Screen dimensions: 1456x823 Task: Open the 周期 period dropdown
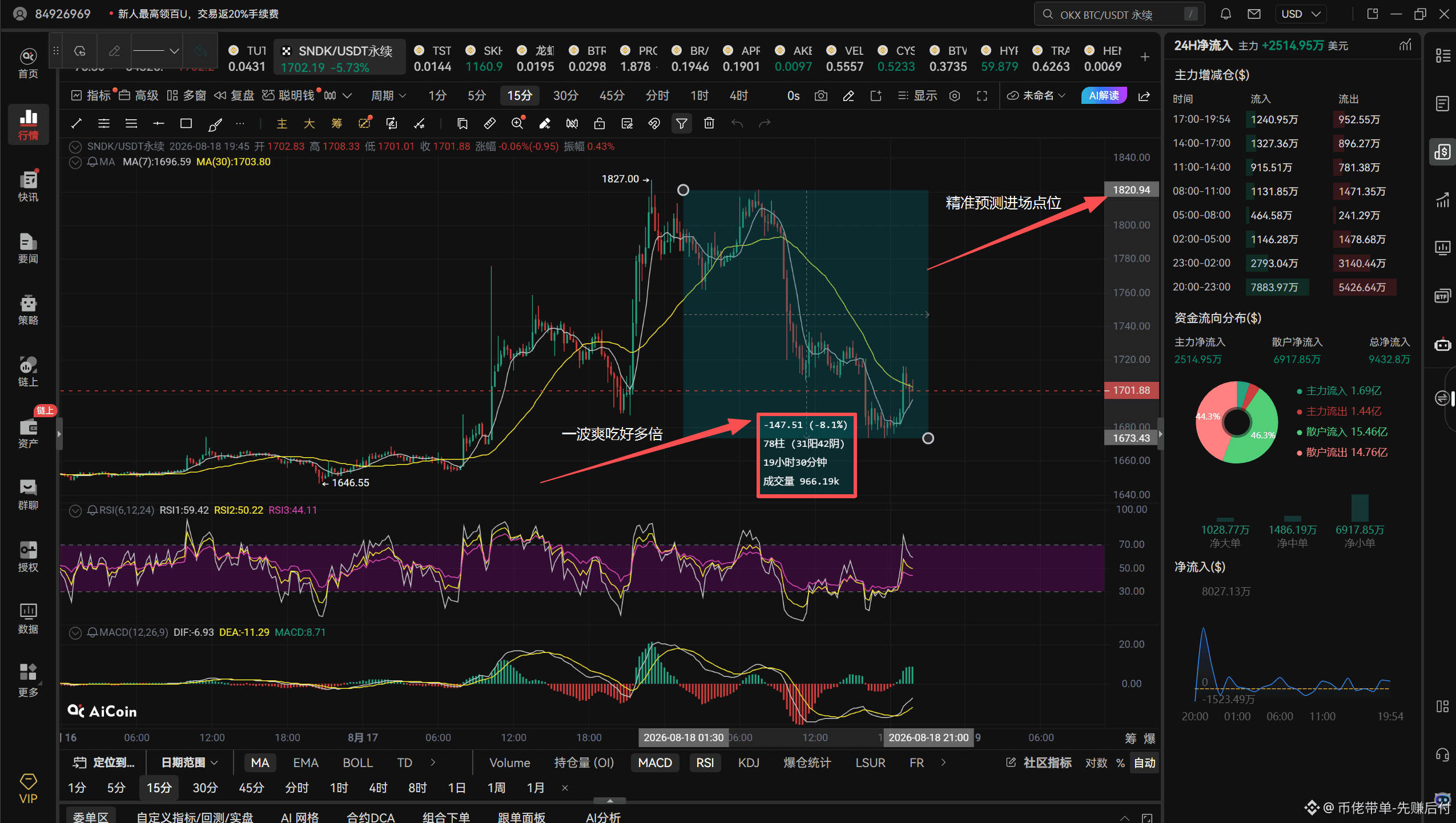[x=389, y=96]
